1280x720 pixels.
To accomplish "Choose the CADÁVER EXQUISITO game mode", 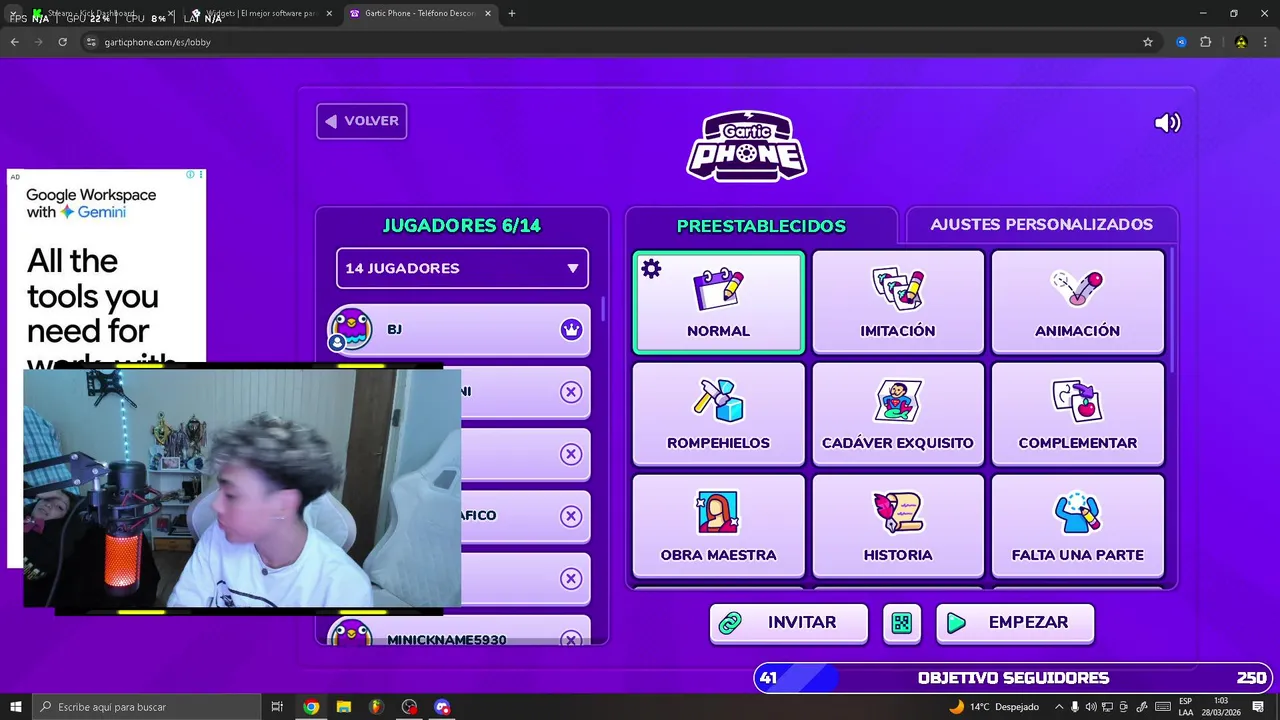I will tap(898, 414).
